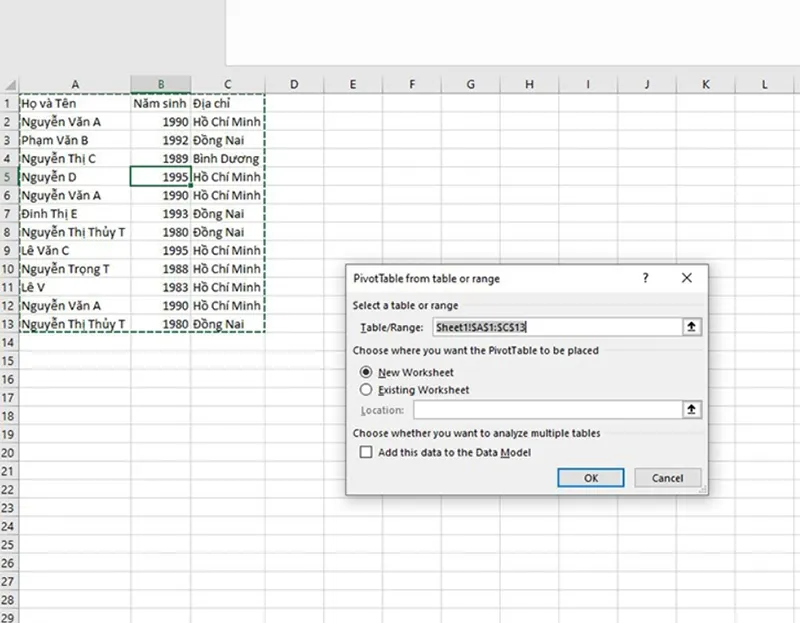Choose the Existing Worksheet option
The width and height of the screenshot is (800, 623).
(366, 388)
